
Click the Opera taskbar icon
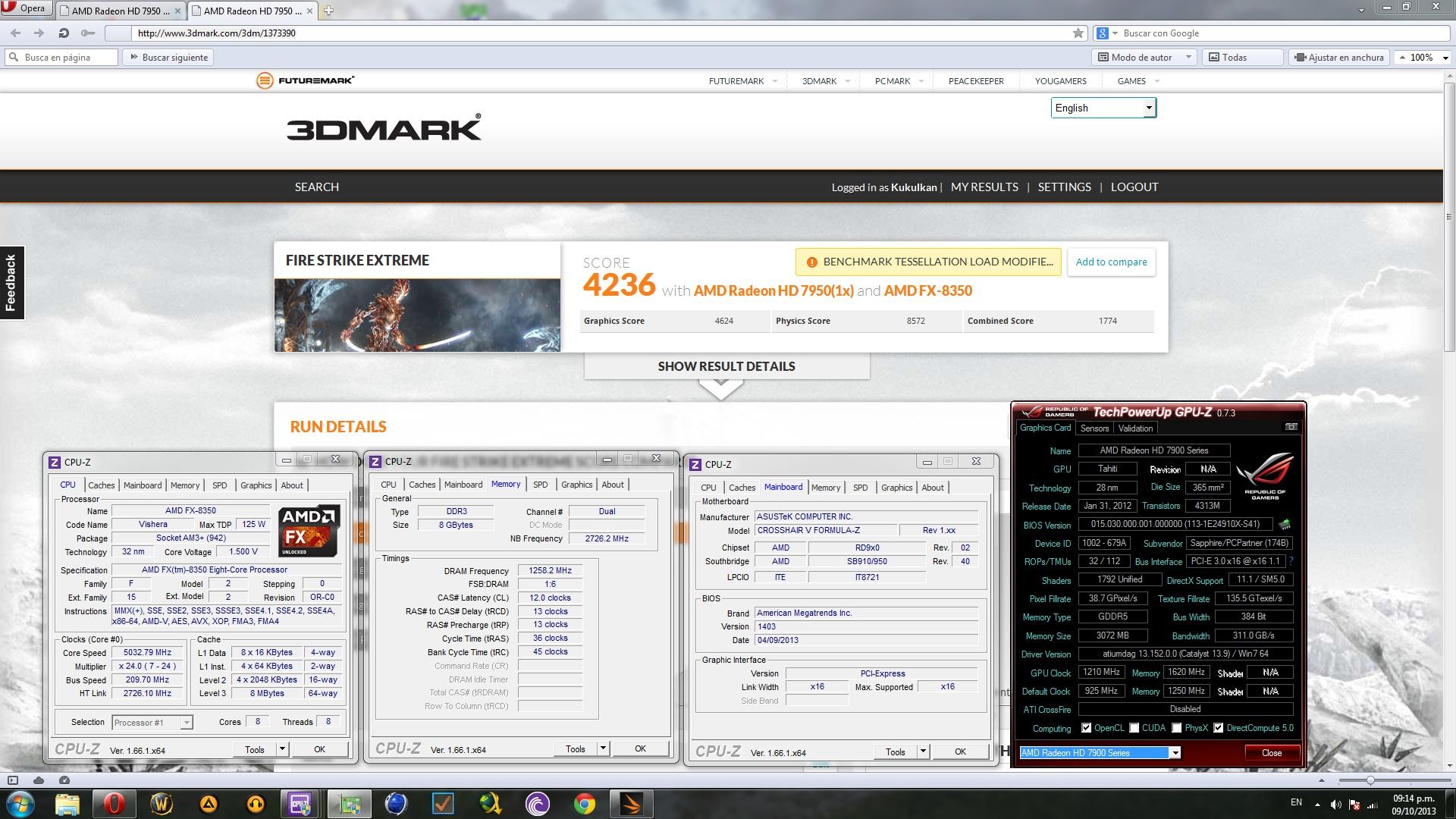coord(115,804)
